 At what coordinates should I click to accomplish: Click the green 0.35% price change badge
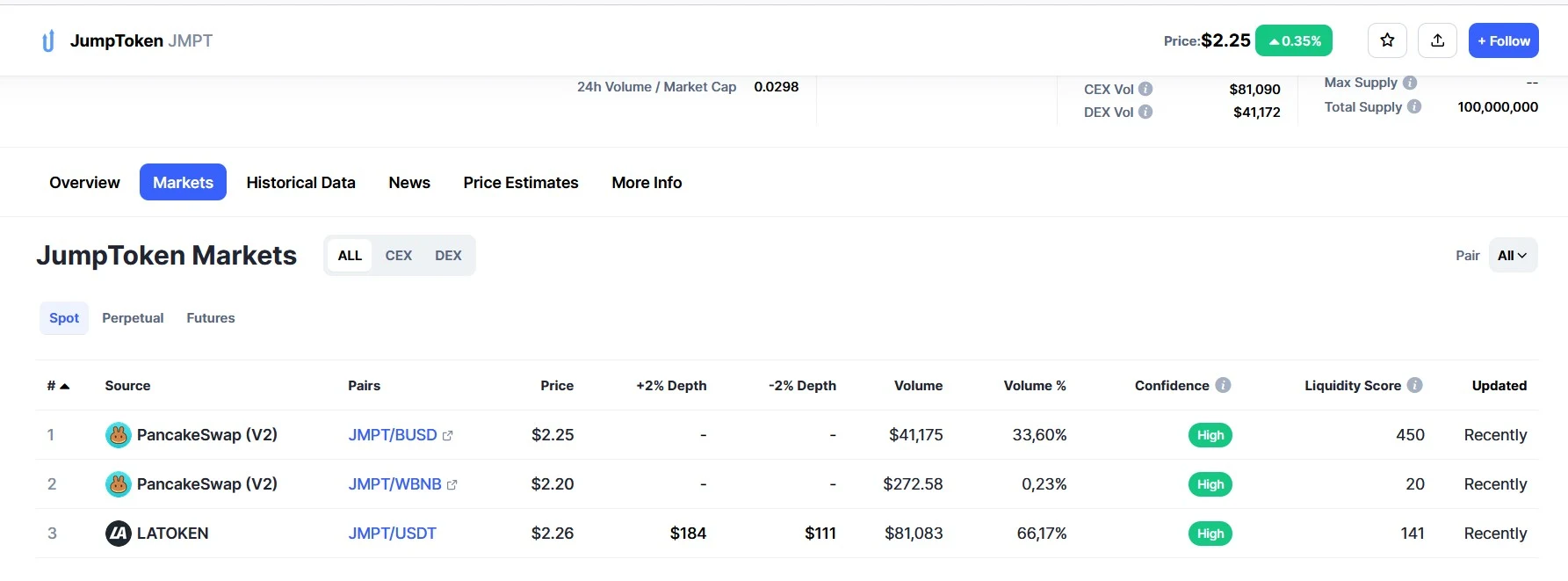click(1294, 40)
